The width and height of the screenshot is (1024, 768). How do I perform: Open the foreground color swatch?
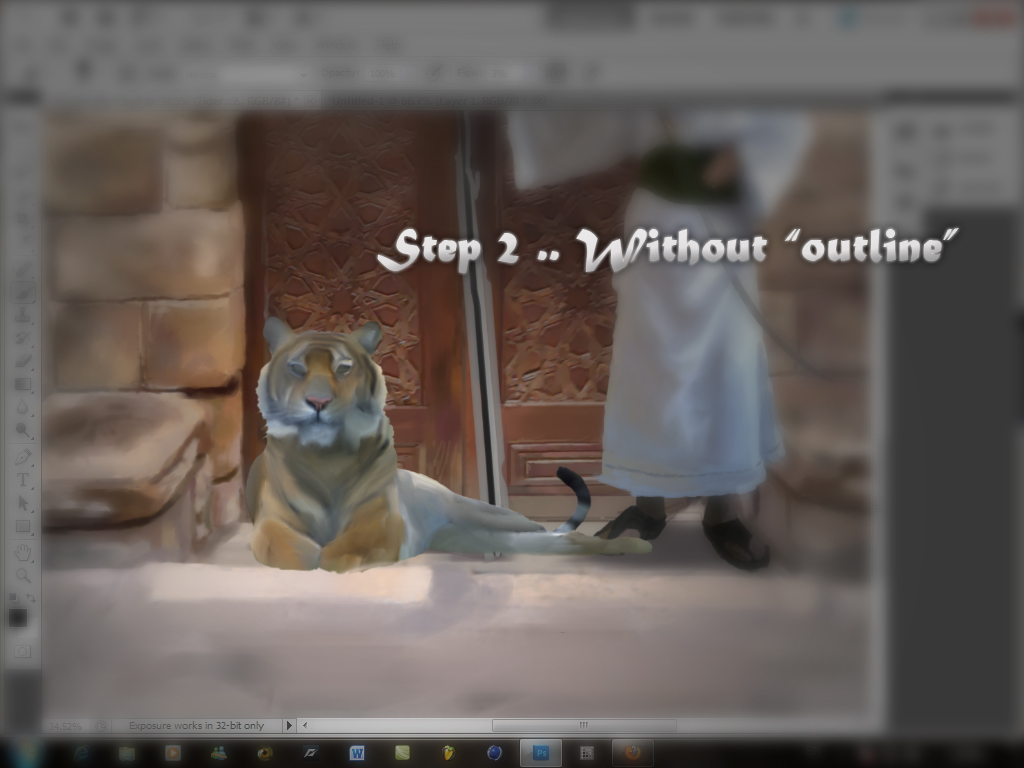click(x=18, y=617)
